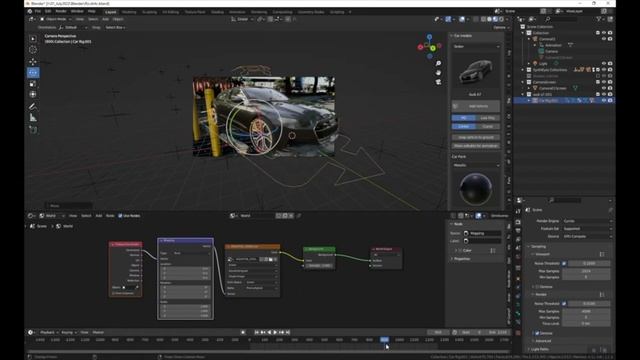
Task: Expand the Light Paths panel
Action: click(539, 349)
